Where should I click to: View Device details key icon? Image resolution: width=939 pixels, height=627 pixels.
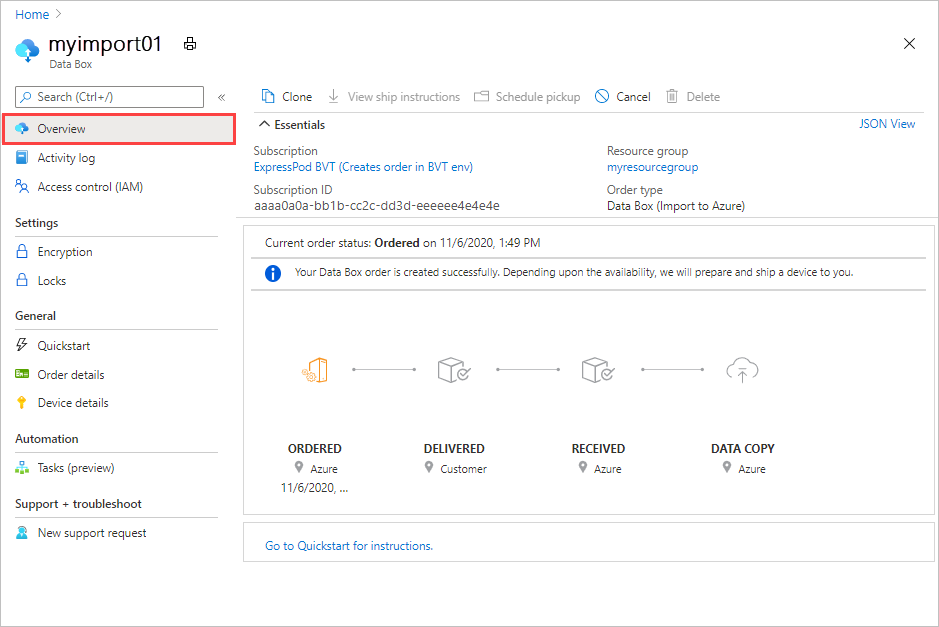[22, 402]
